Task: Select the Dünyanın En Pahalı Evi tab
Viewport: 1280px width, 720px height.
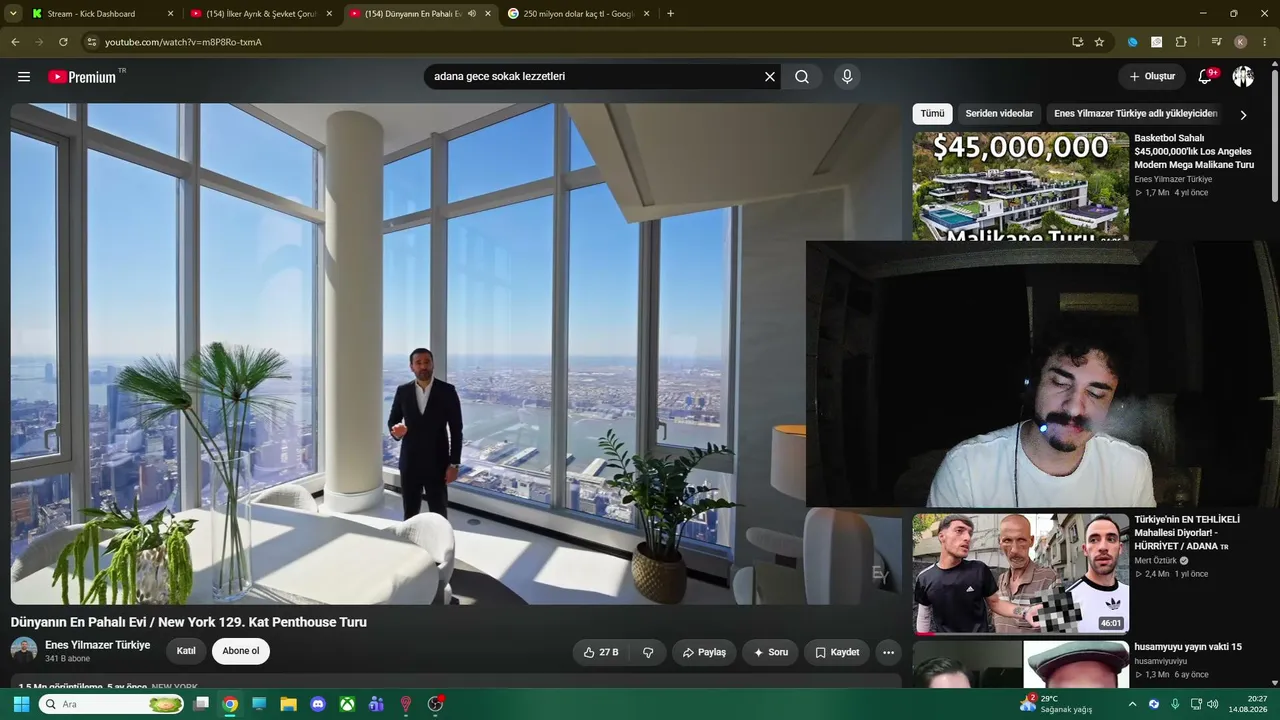Action: click(420, 14)
